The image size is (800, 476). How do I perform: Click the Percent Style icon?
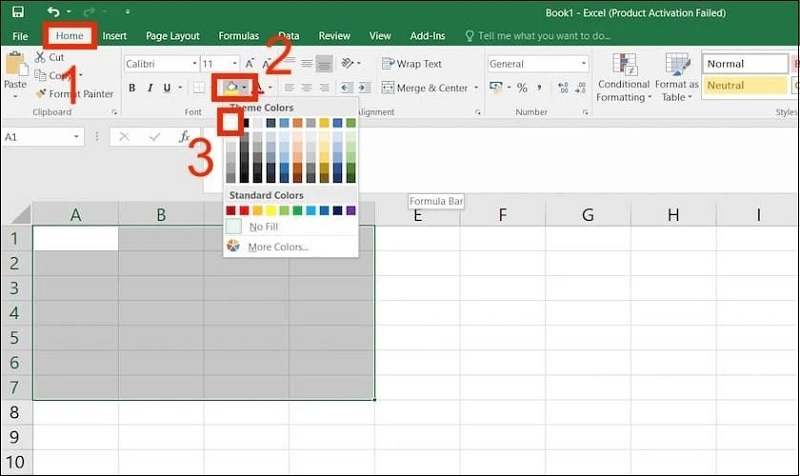[x=522, y=88]
